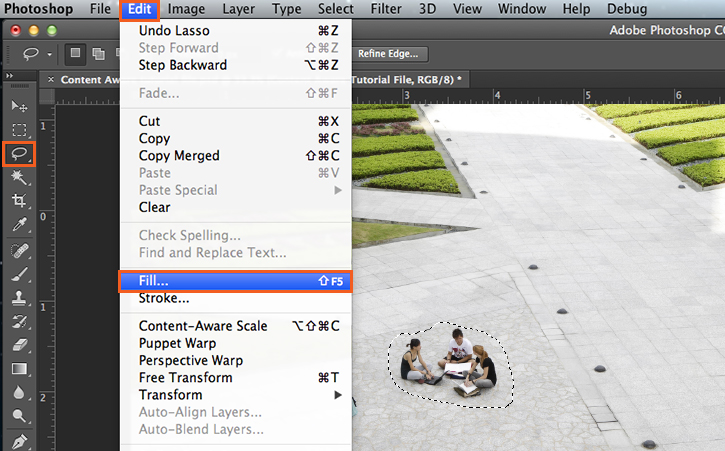Enable New Selection mode in options bar
The height and width of the screenshot is (451, 725).
[76, 54]
